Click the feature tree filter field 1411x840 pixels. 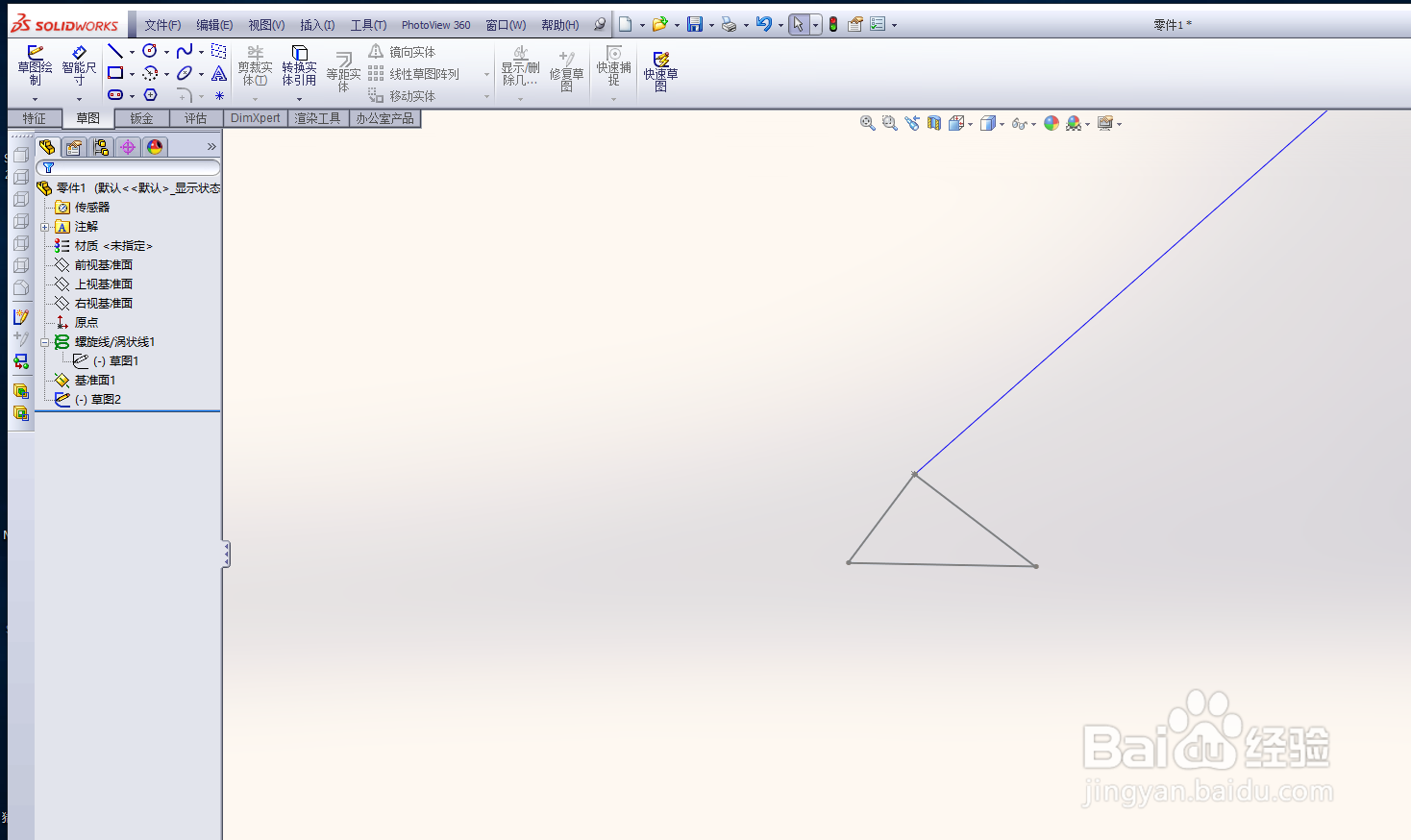[129, 168]
